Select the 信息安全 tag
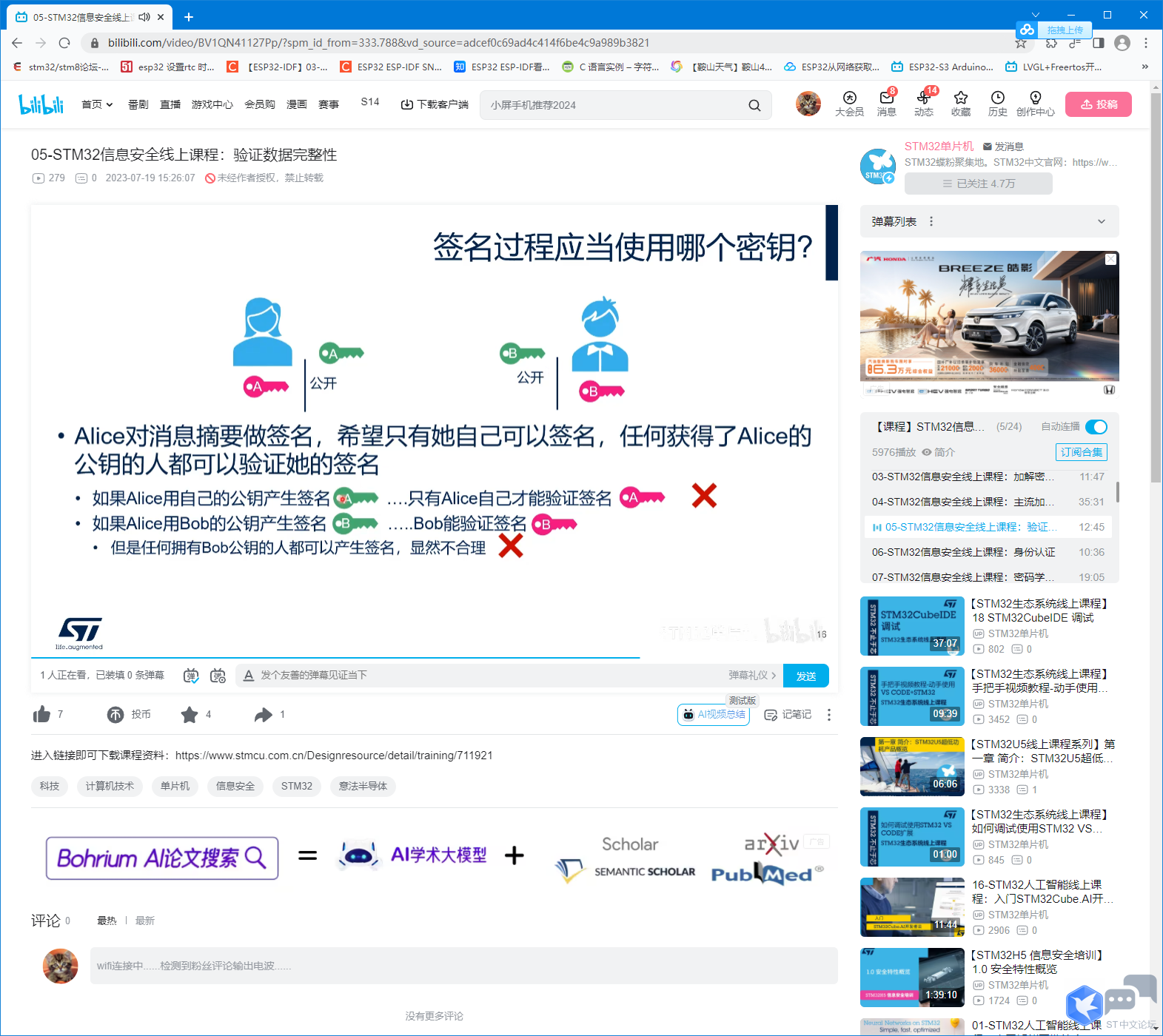1163x1036 pixels. coord(235,786)
